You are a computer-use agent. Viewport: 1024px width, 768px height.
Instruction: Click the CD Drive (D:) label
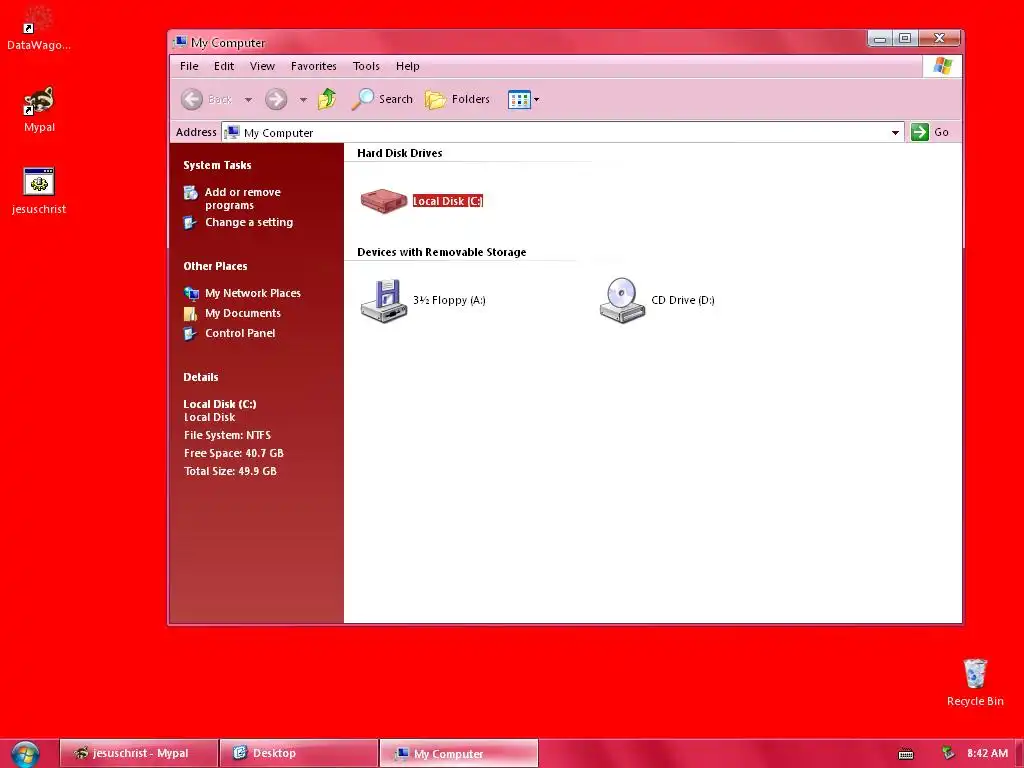tap(682, 300)
